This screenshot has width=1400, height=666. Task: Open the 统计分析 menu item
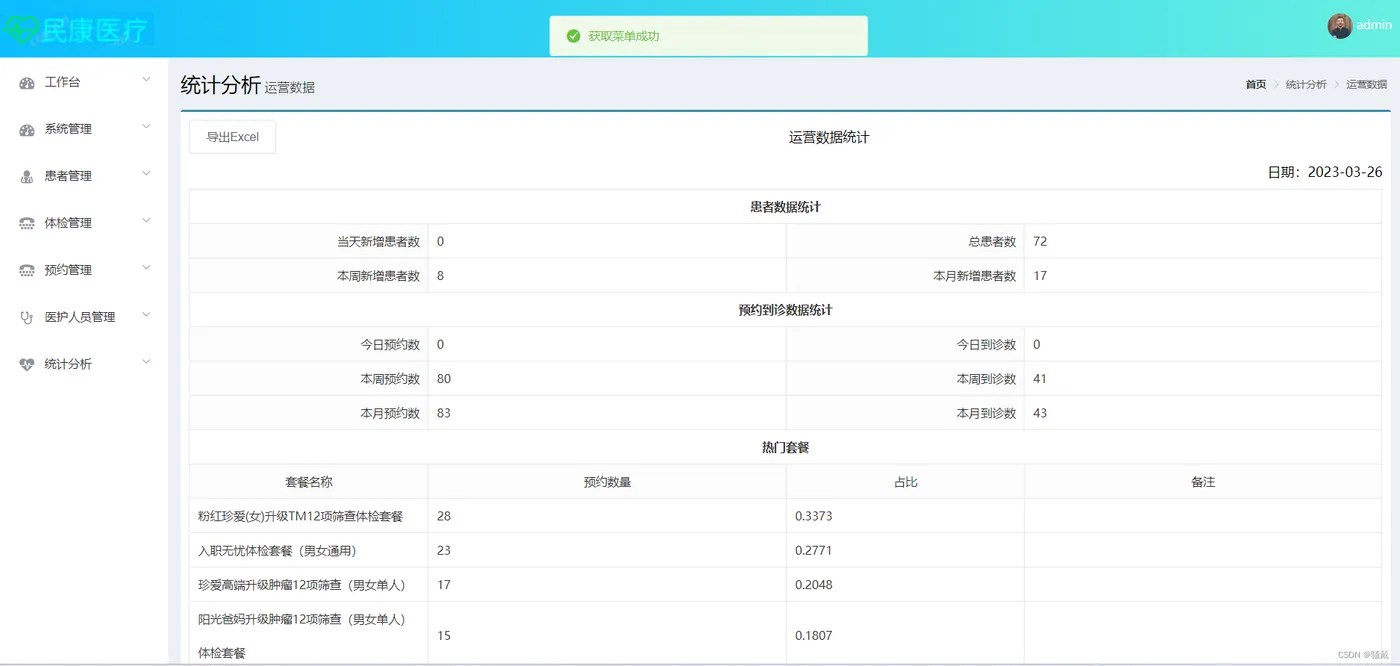pyautogui.click(x=84, y=364)
